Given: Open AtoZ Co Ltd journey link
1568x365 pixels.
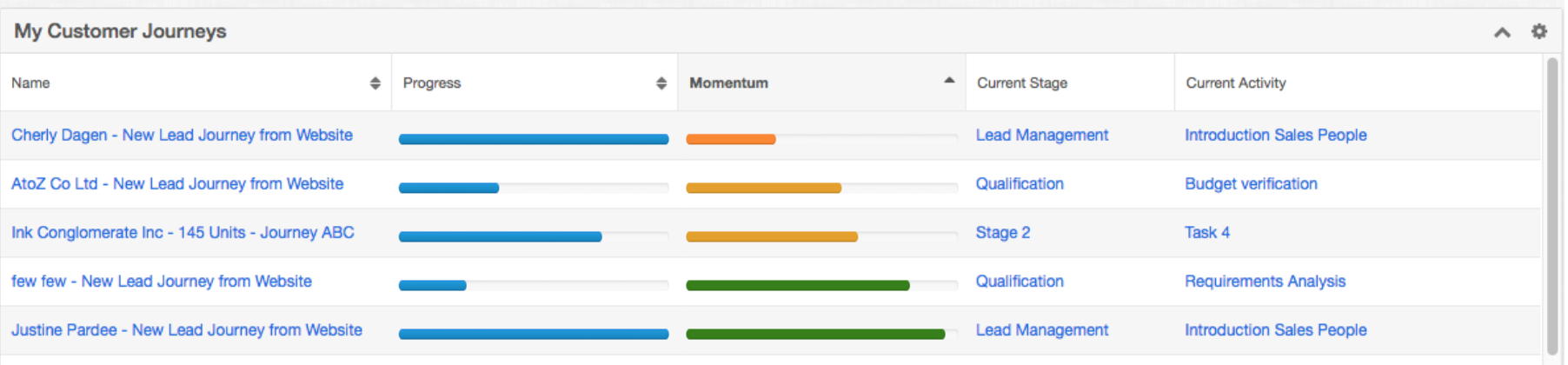Looking at the screenshot, I should click(x=177, y=183).
